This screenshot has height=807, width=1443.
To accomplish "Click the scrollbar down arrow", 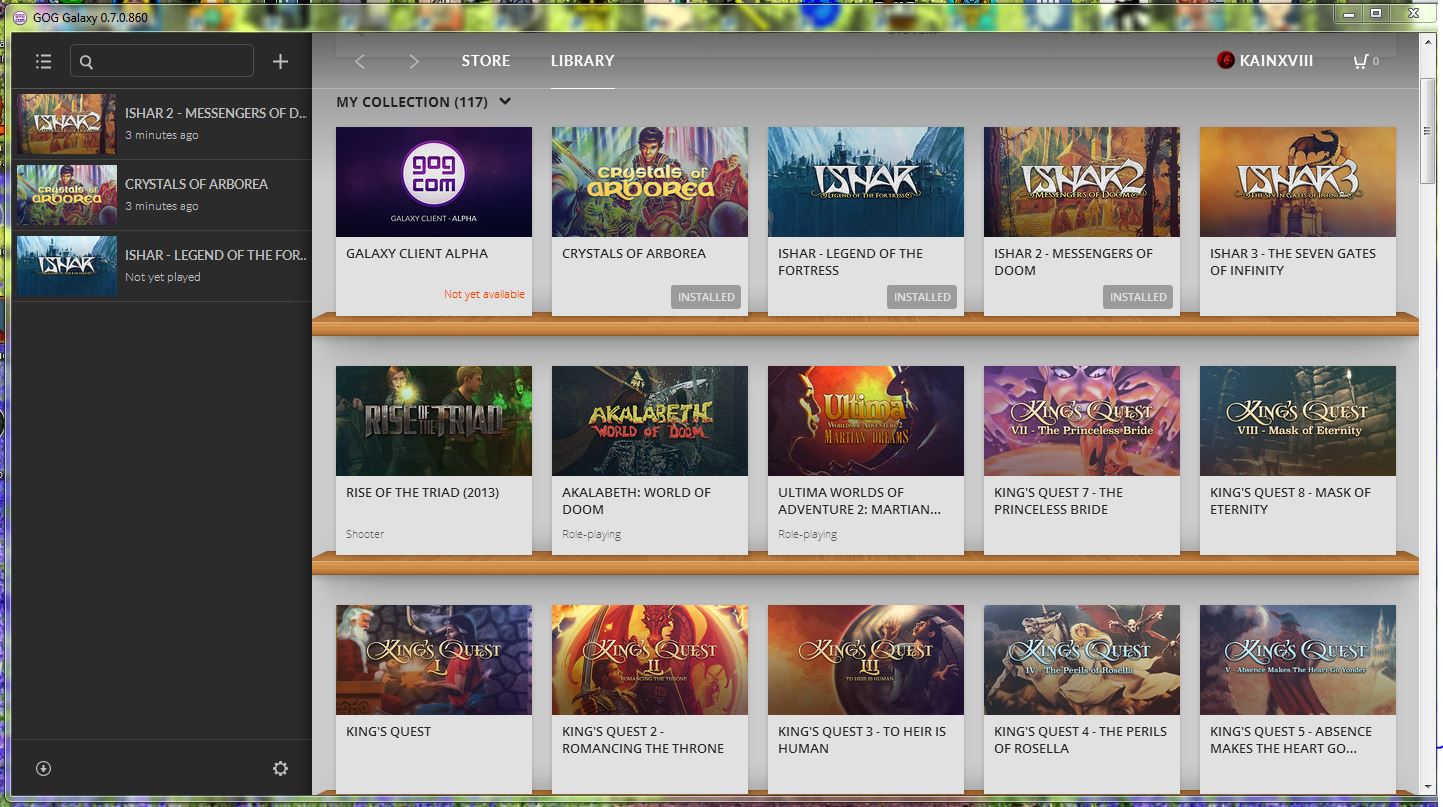I will click(1429, 787).
